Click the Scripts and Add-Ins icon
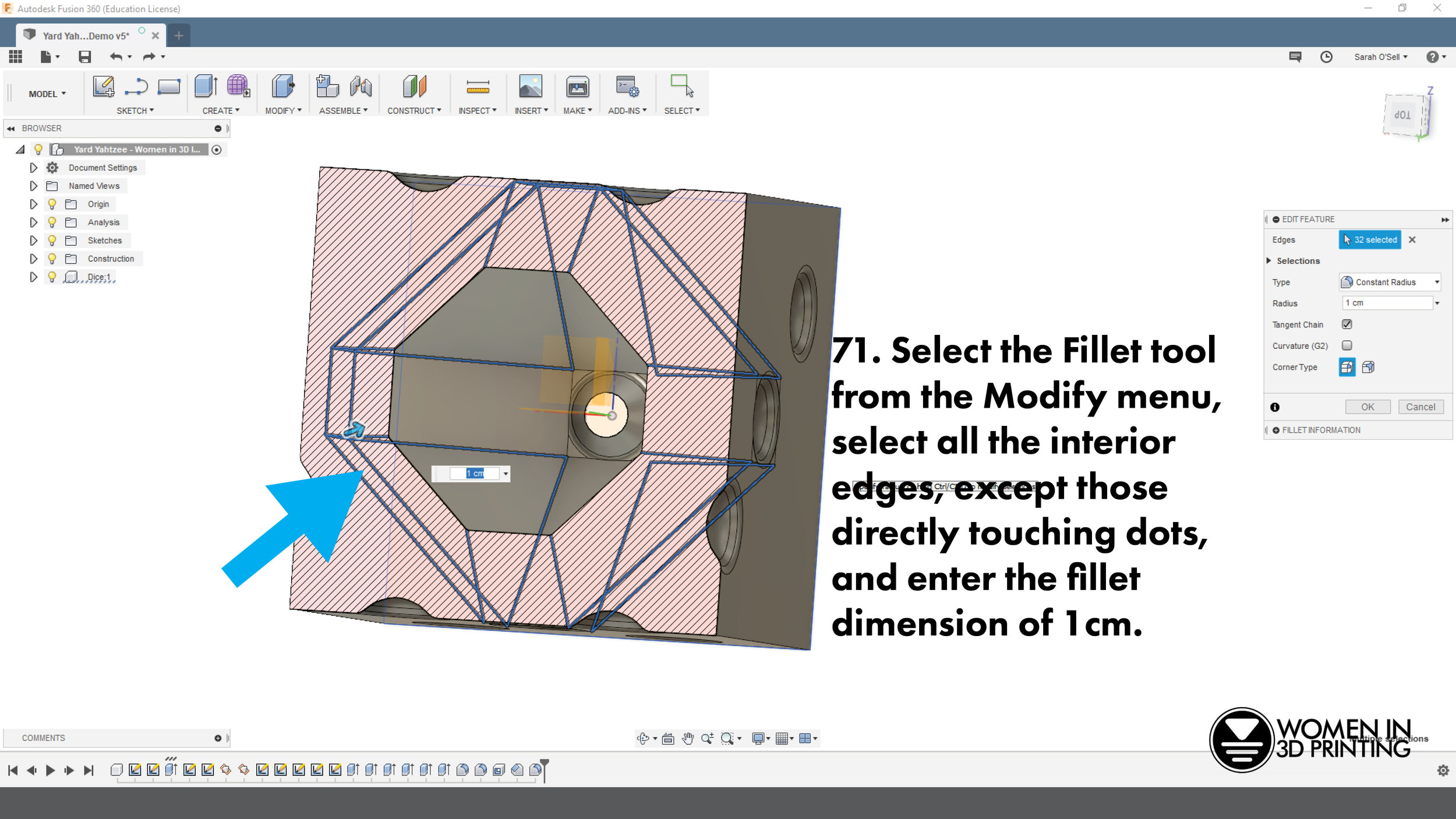Screen dimensions: 1456x819 (x=627, y=86)
